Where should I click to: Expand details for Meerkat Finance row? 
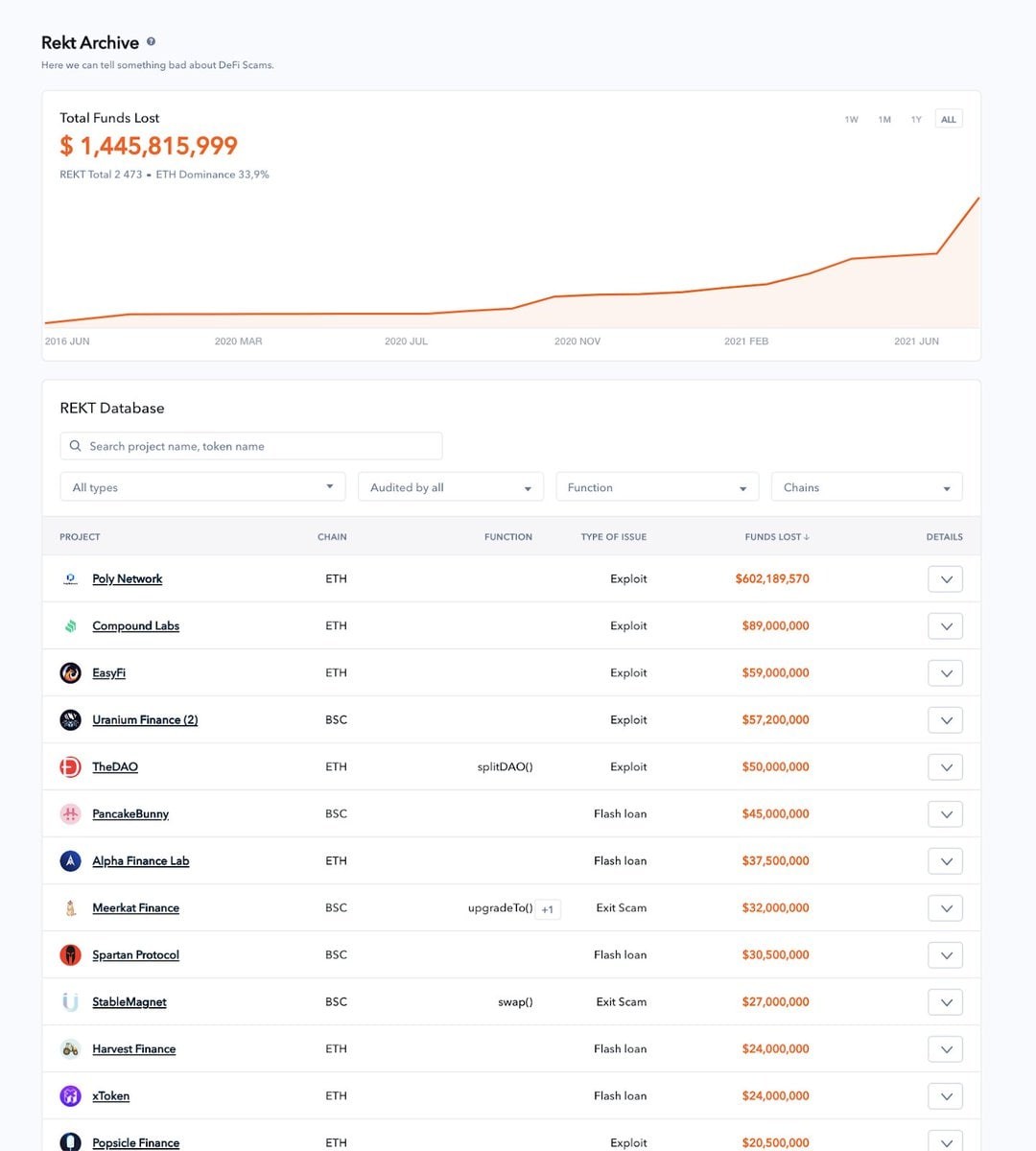click(945, 908)
